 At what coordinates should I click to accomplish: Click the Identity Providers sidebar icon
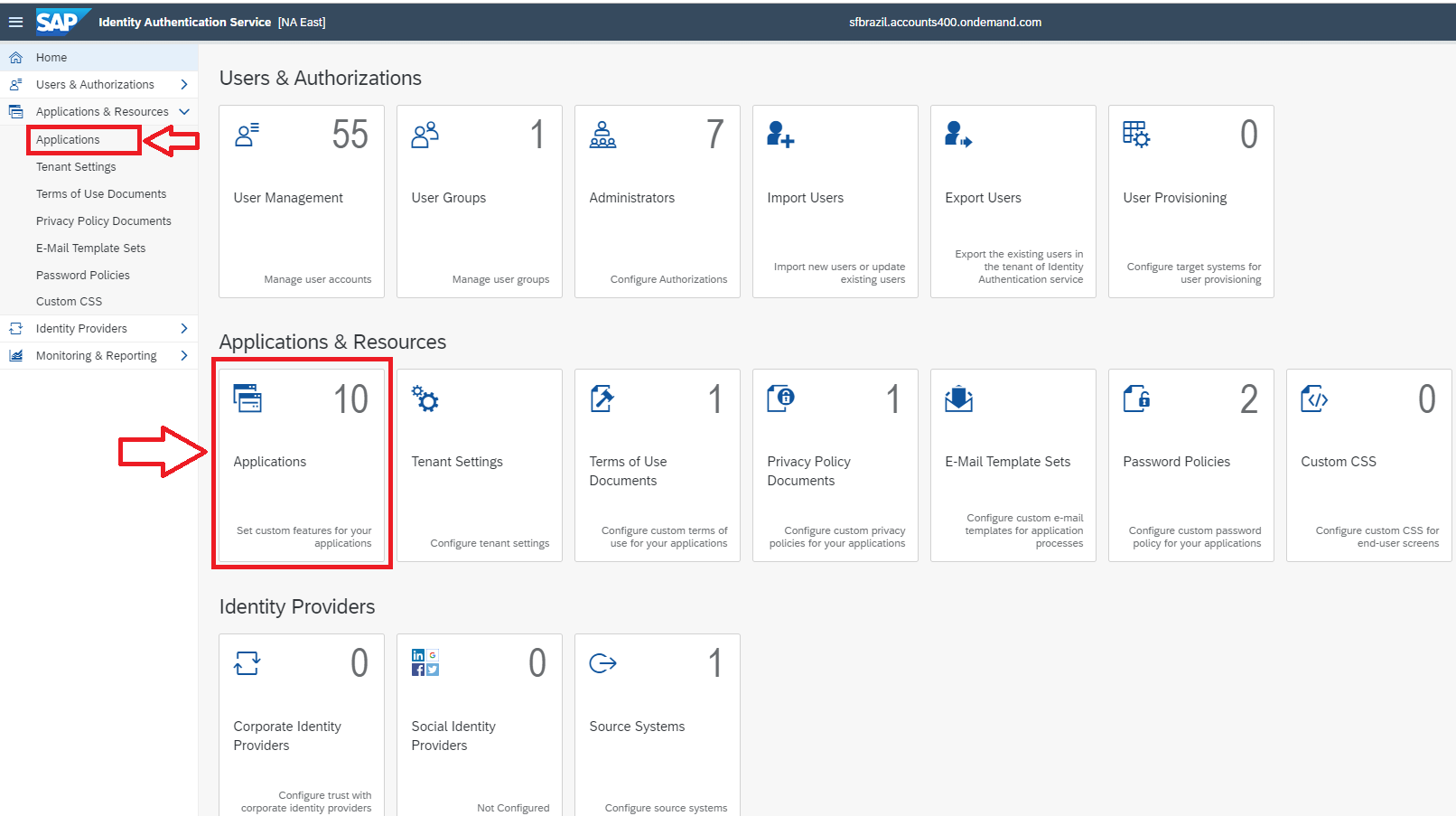click(x=15, y=328)
